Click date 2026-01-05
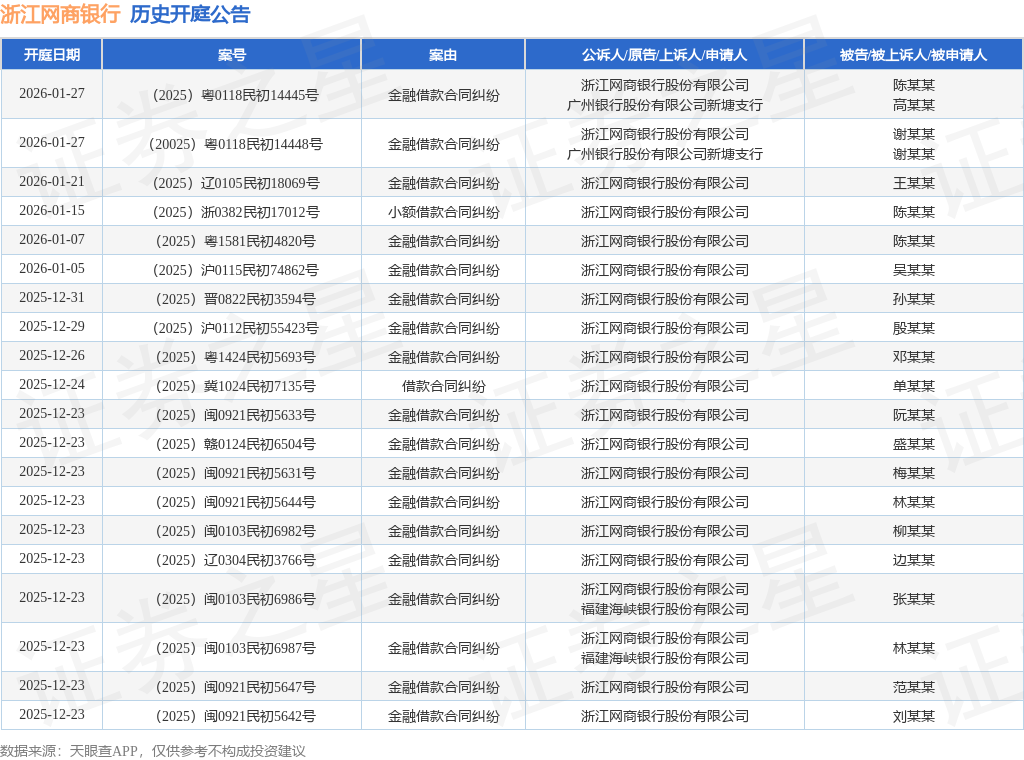 point(52,268)
